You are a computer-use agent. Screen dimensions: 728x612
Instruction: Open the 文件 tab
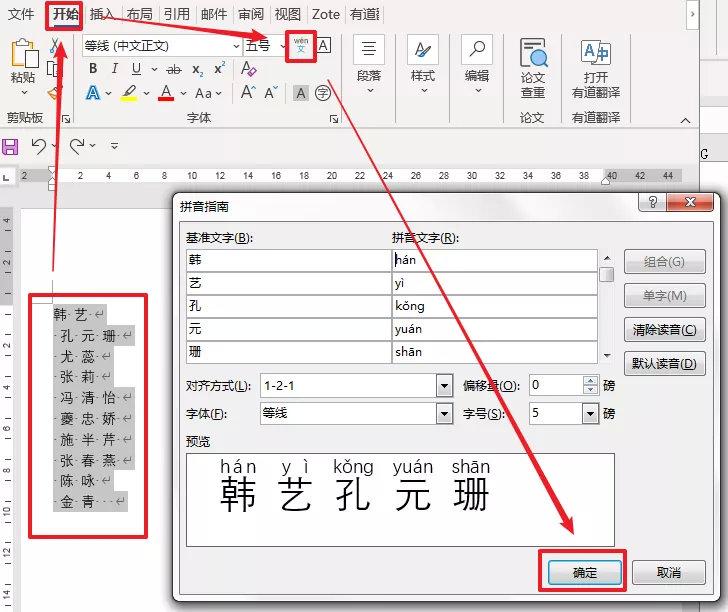tap(21, 14)
